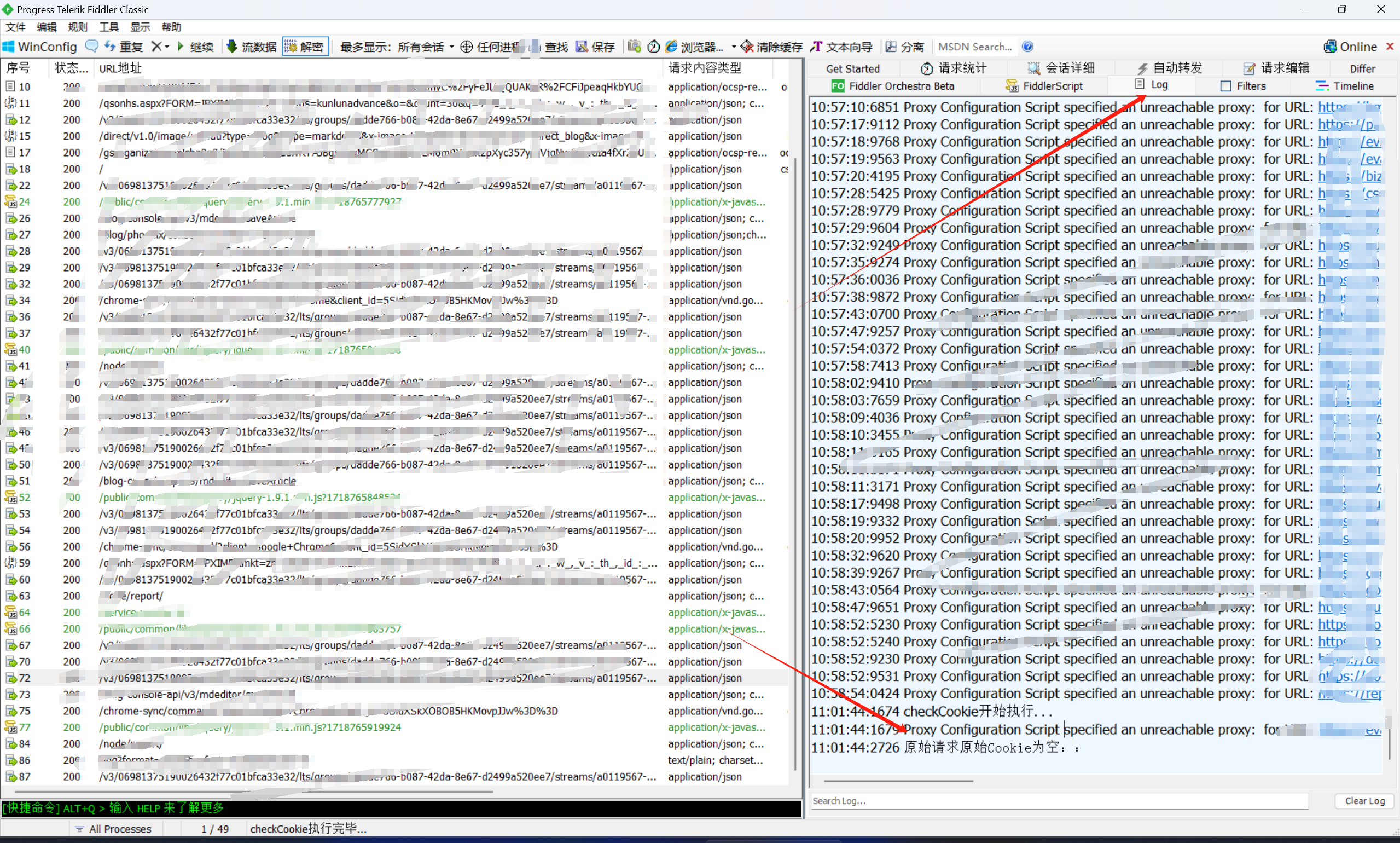Click the QuickExec command line box
The width and height of the screenshot is (1400, 843).
point(401,808)
